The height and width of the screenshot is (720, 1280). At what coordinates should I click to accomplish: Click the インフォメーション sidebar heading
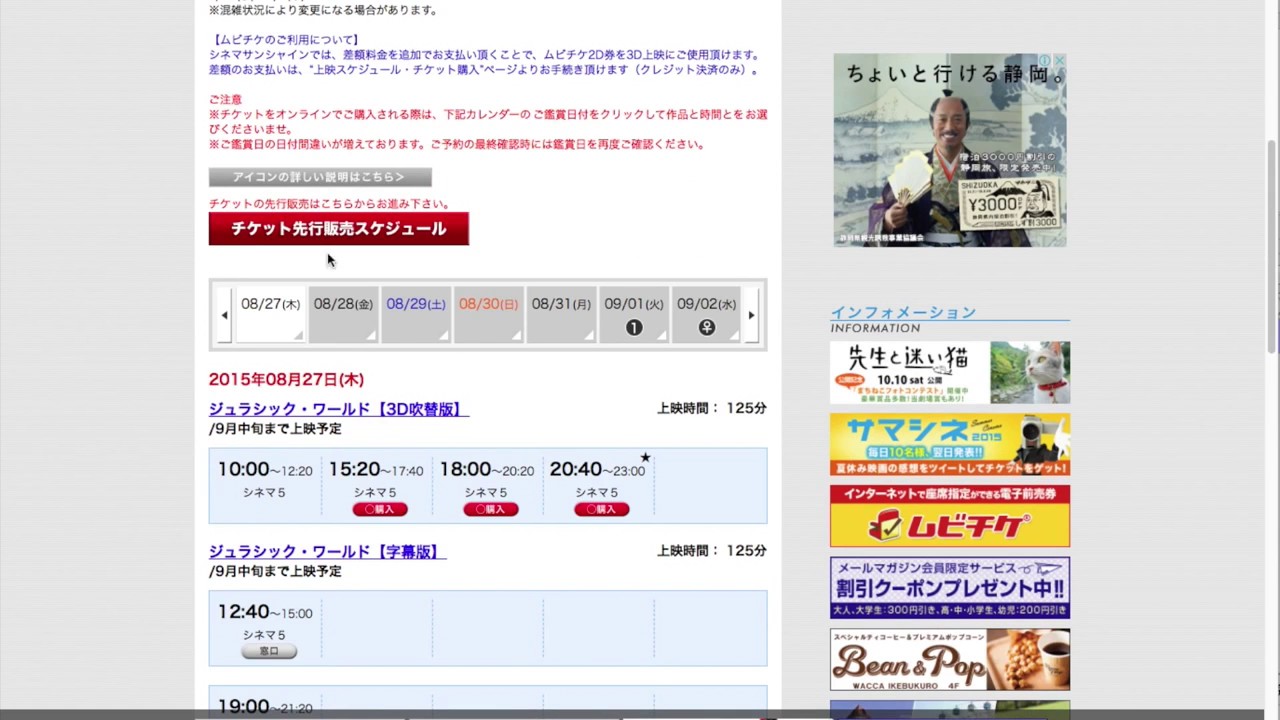[x=903, y=312]
